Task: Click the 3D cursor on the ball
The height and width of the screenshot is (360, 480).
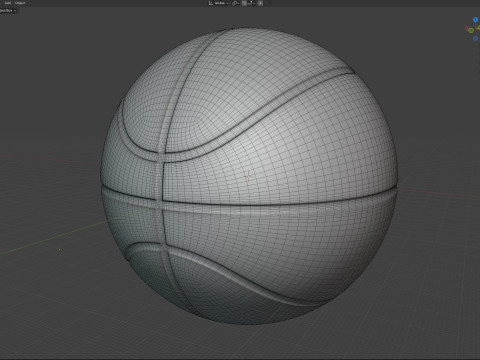Action: coord(248,176)
